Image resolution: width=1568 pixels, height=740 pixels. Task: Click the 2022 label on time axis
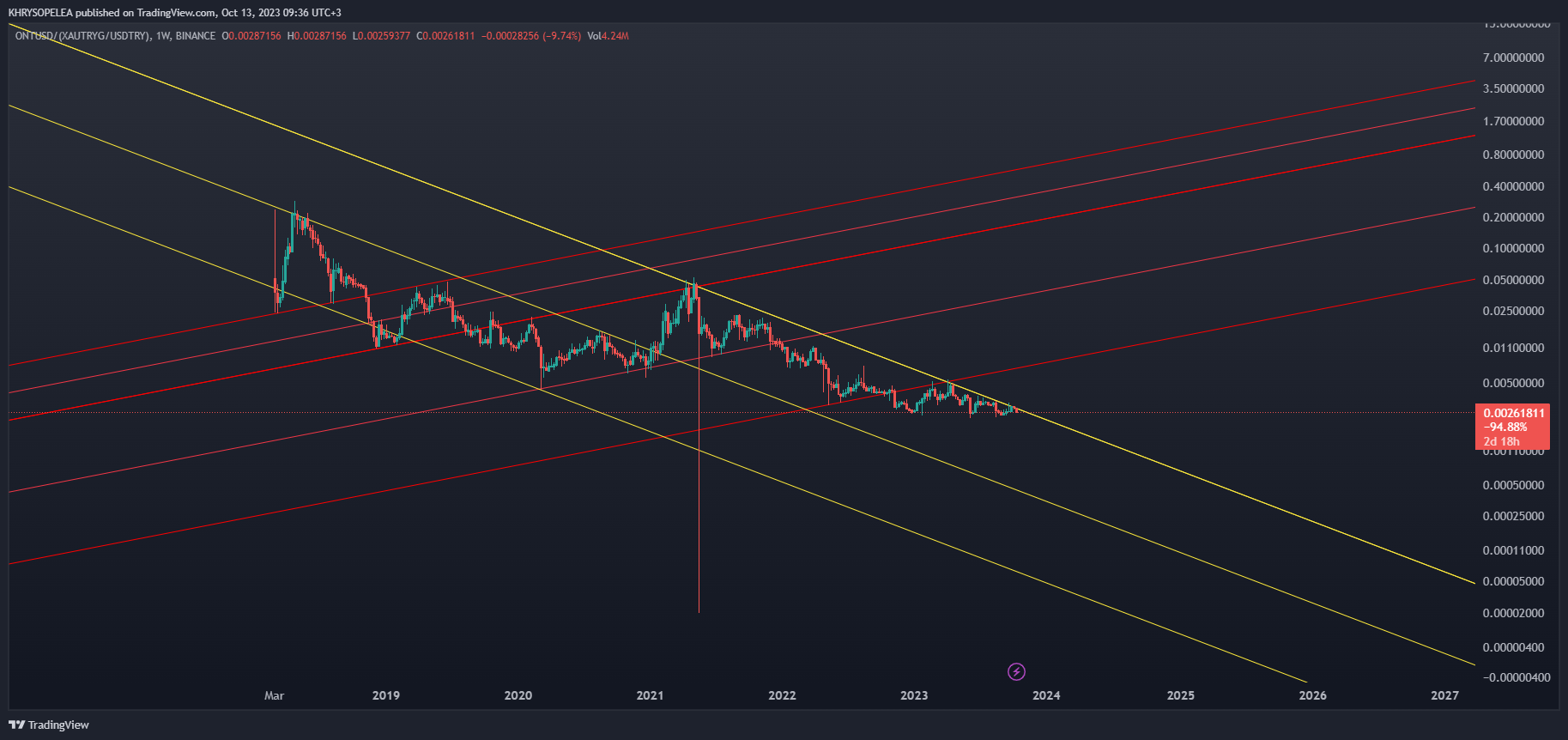click(782, 695)
